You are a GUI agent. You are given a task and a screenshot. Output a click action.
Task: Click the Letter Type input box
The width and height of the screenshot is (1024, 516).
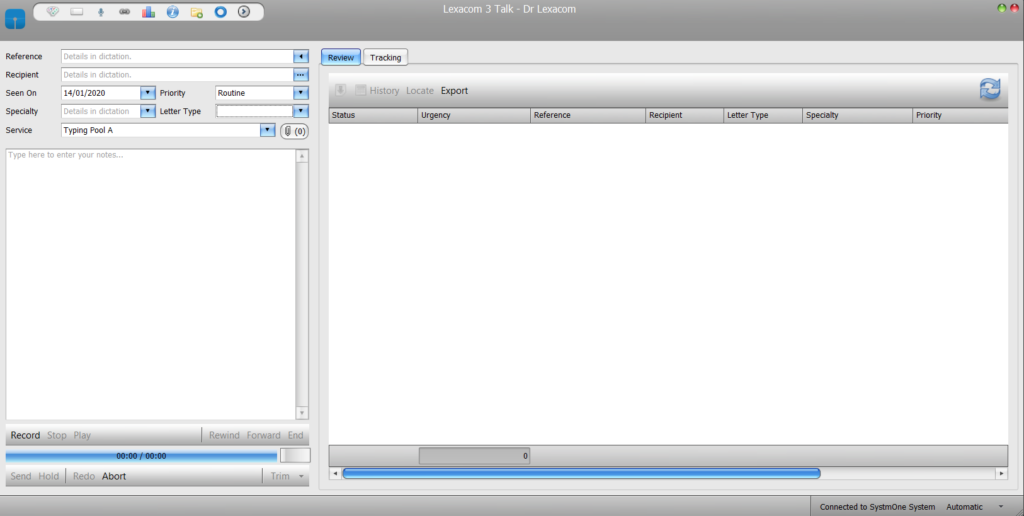(254, 111)
